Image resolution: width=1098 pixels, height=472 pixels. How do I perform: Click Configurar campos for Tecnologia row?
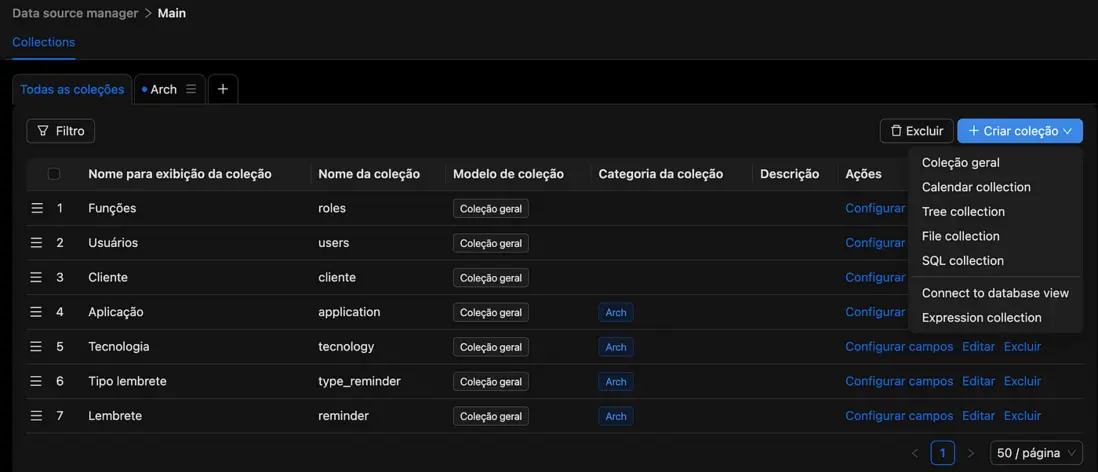pos(898,347)
